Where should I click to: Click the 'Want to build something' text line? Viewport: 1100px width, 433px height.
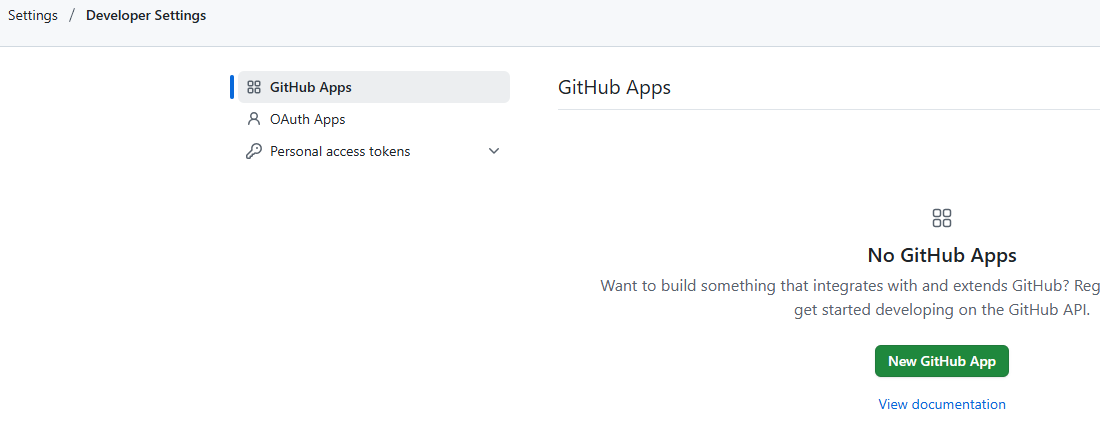(x=850, y=286)
